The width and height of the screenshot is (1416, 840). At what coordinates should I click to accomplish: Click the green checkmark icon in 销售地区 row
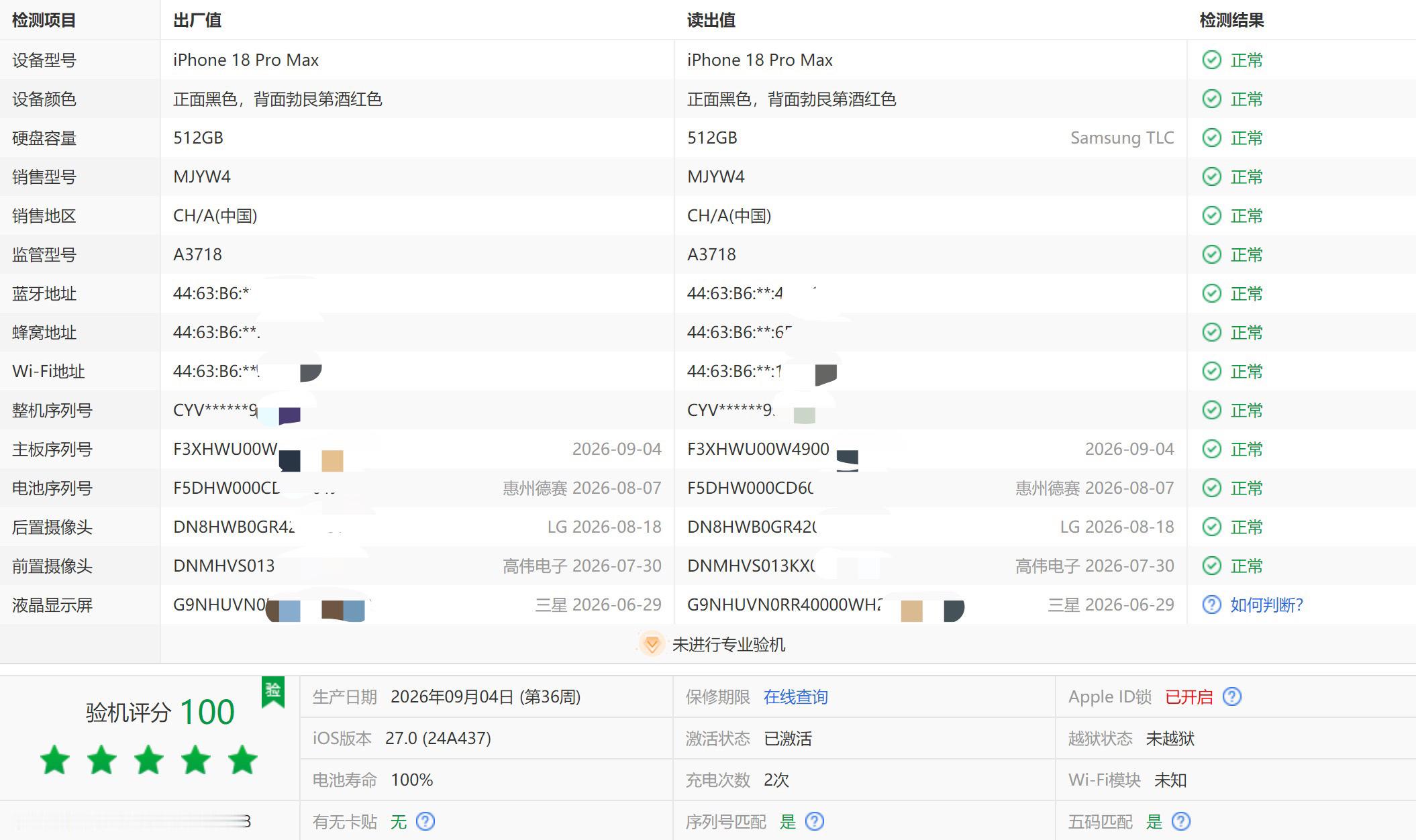point(1211,215)
